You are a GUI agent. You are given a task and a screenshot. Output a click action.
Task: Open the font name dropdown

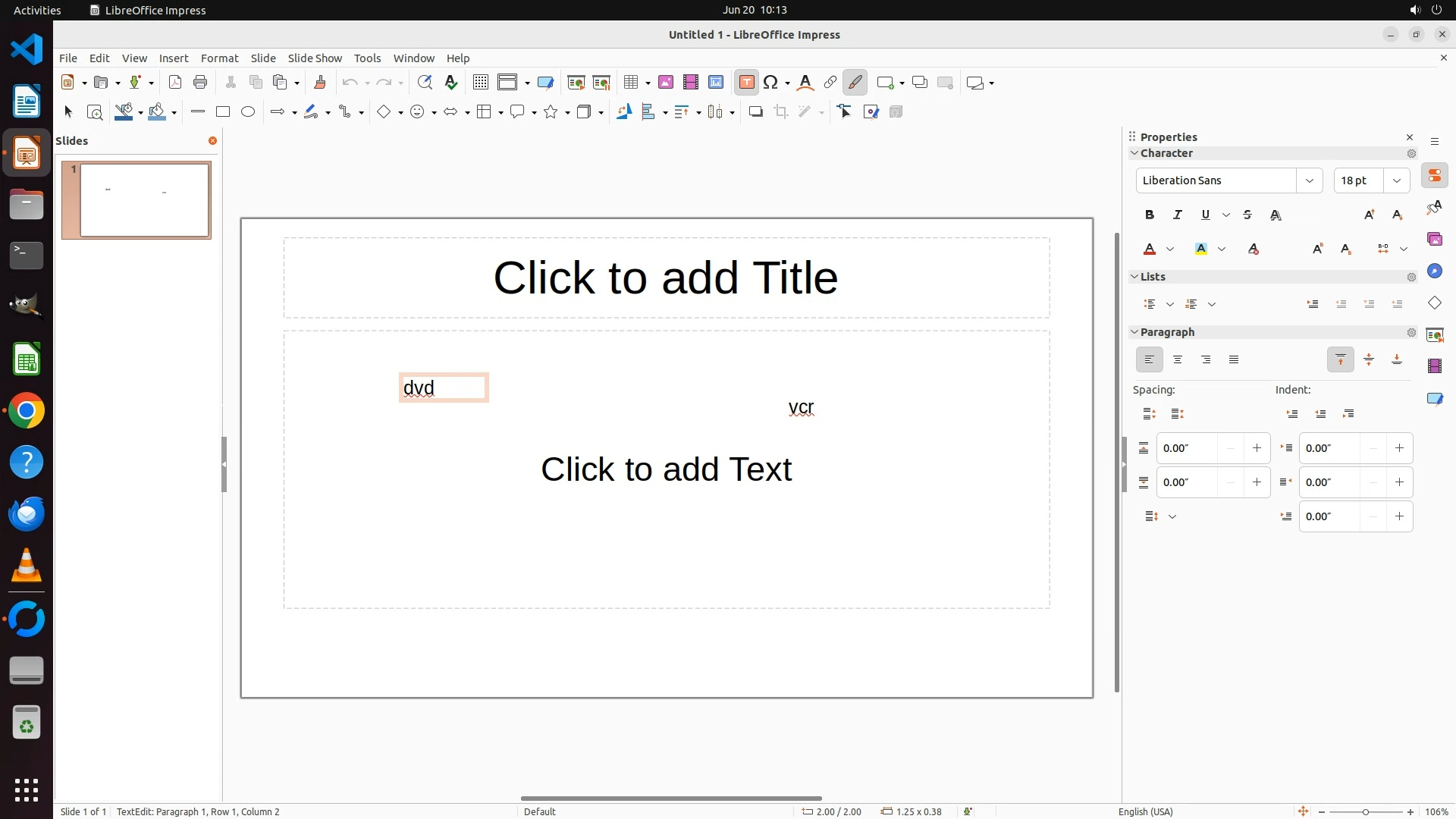click(x=1309, y=180)
